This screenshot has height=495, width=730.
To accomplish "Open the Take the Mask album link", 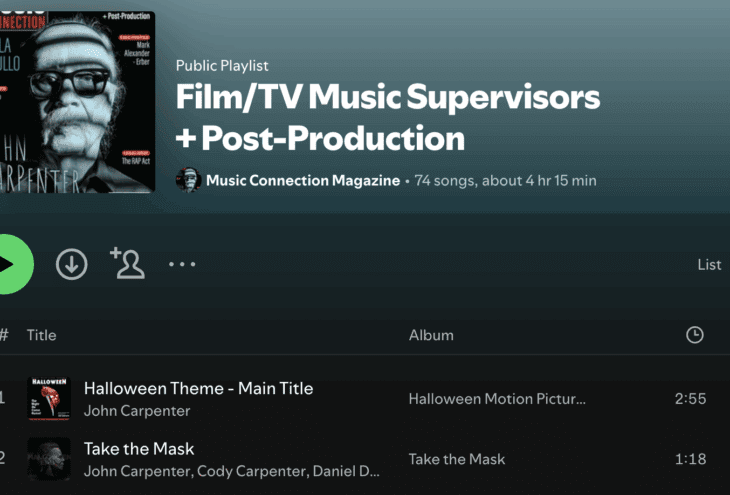I will point(457,459).
